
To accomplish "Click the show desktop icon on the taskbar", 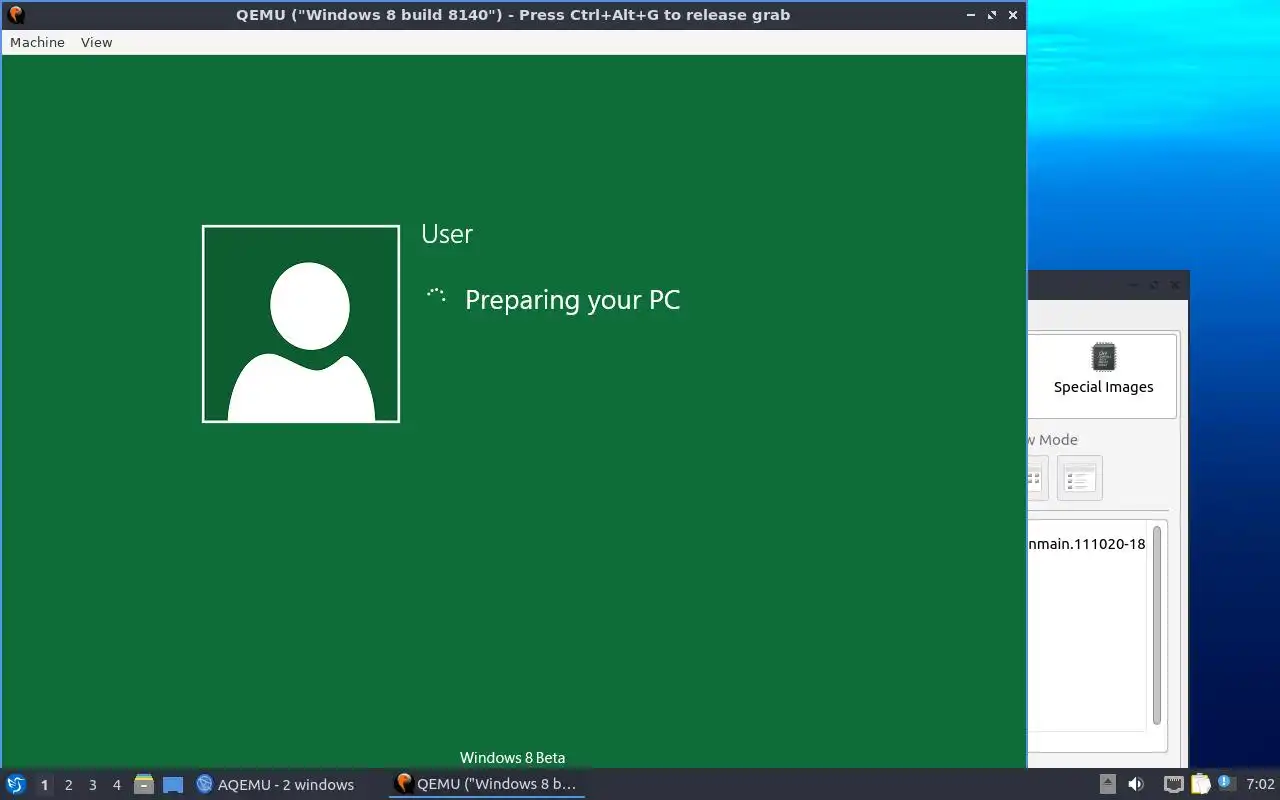I will 173,785.
